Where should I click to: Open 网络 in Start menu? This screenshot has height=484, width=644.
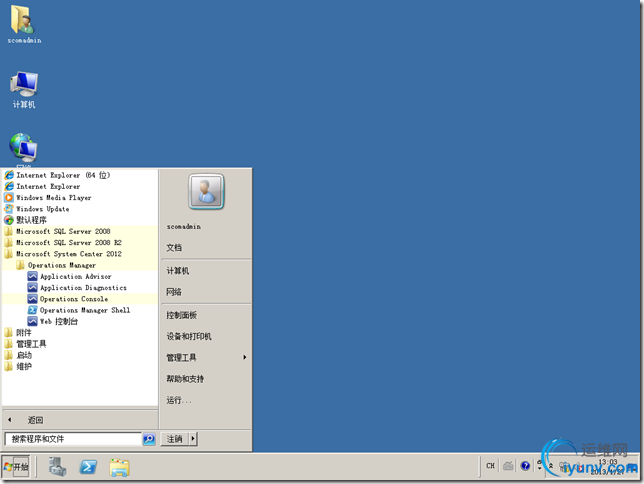click(x=174, y=292)
